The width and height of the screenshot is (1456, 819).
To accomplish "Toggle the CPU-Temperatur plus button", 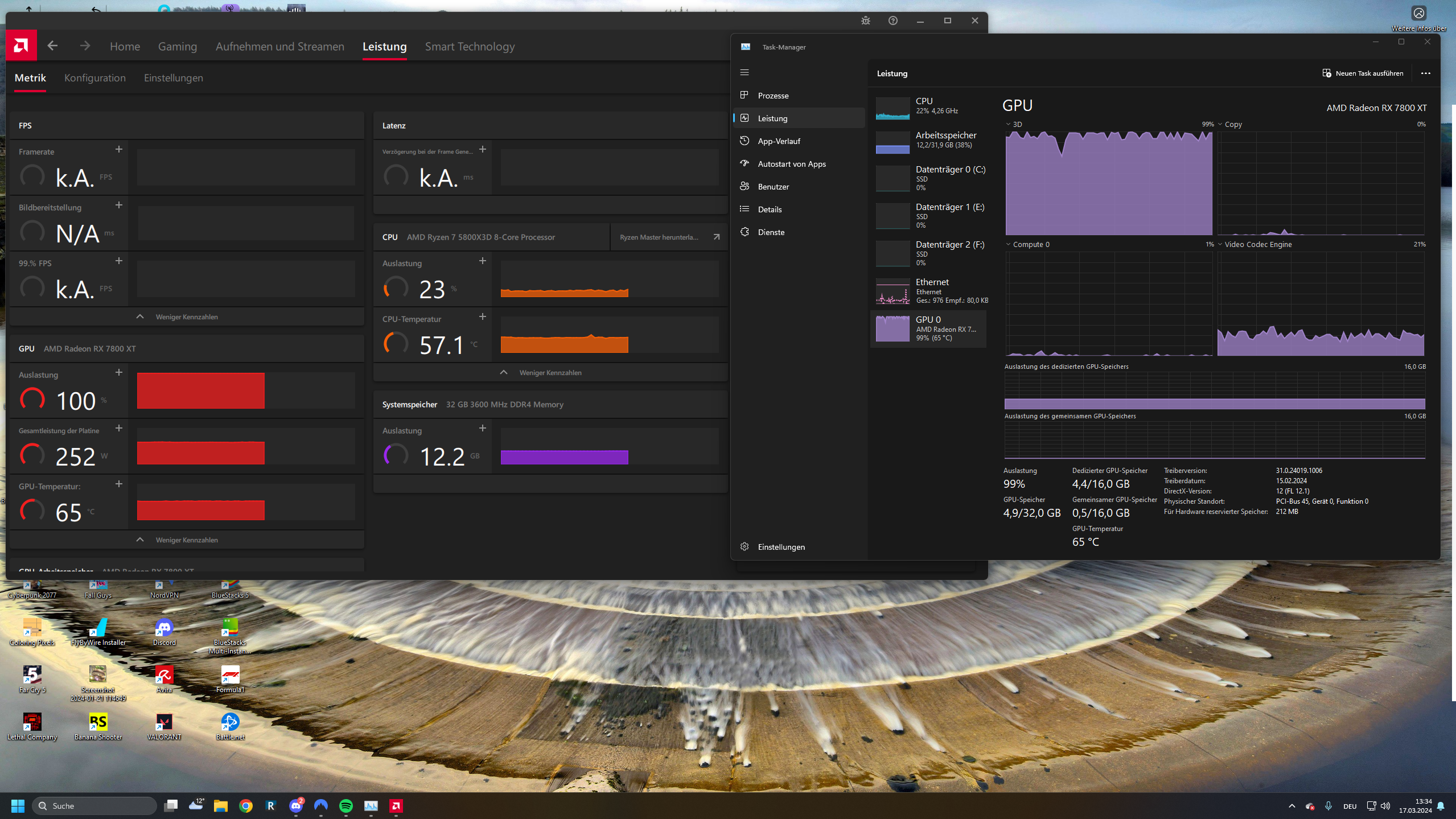I will [482, 316].
